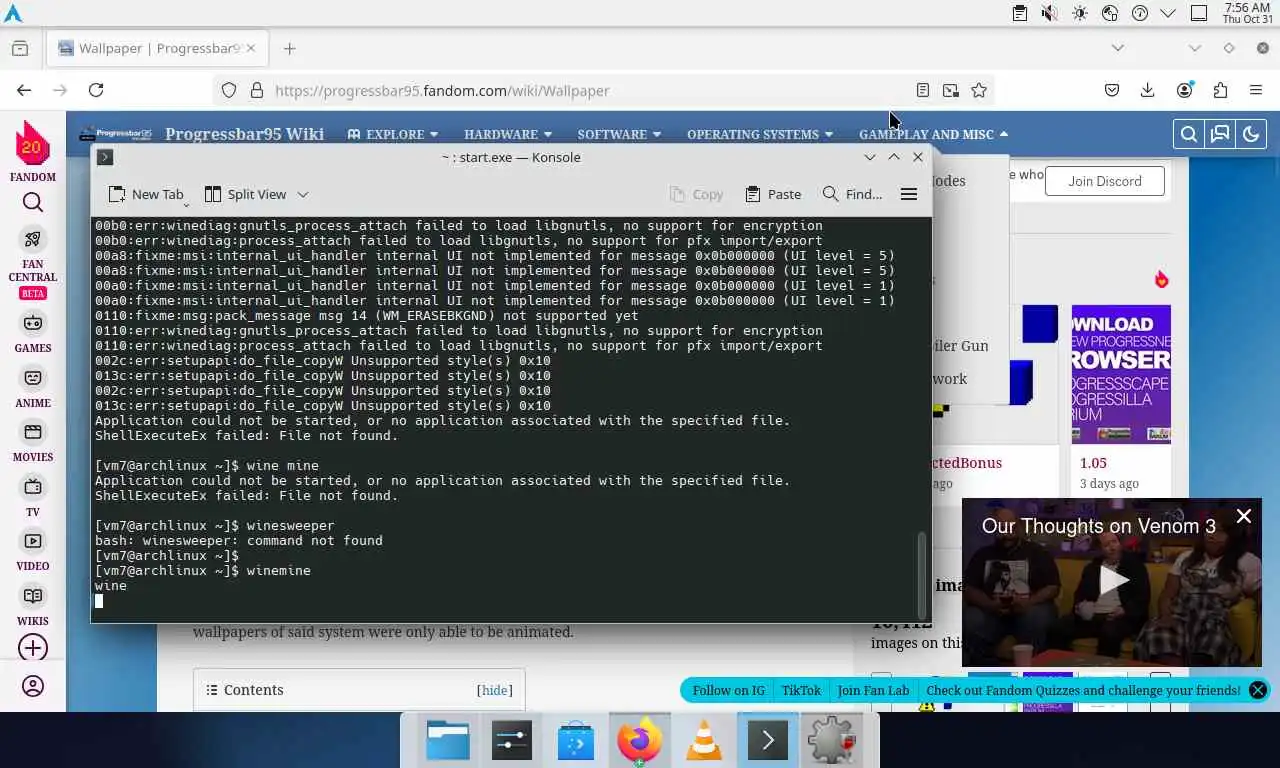
Task: Open the Arch application launcher
Action: (13, 13)
